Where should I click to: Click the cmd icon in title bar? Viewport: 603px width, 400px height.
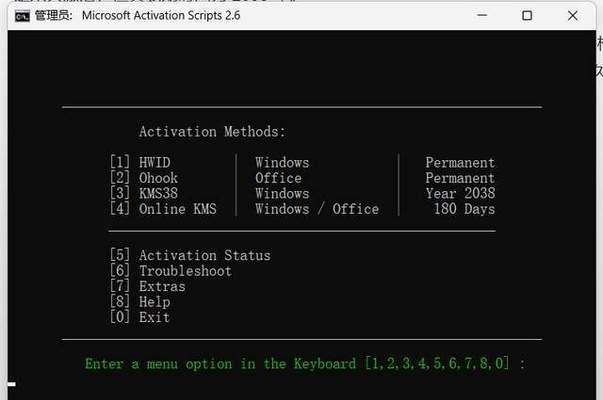coord(22,16)
